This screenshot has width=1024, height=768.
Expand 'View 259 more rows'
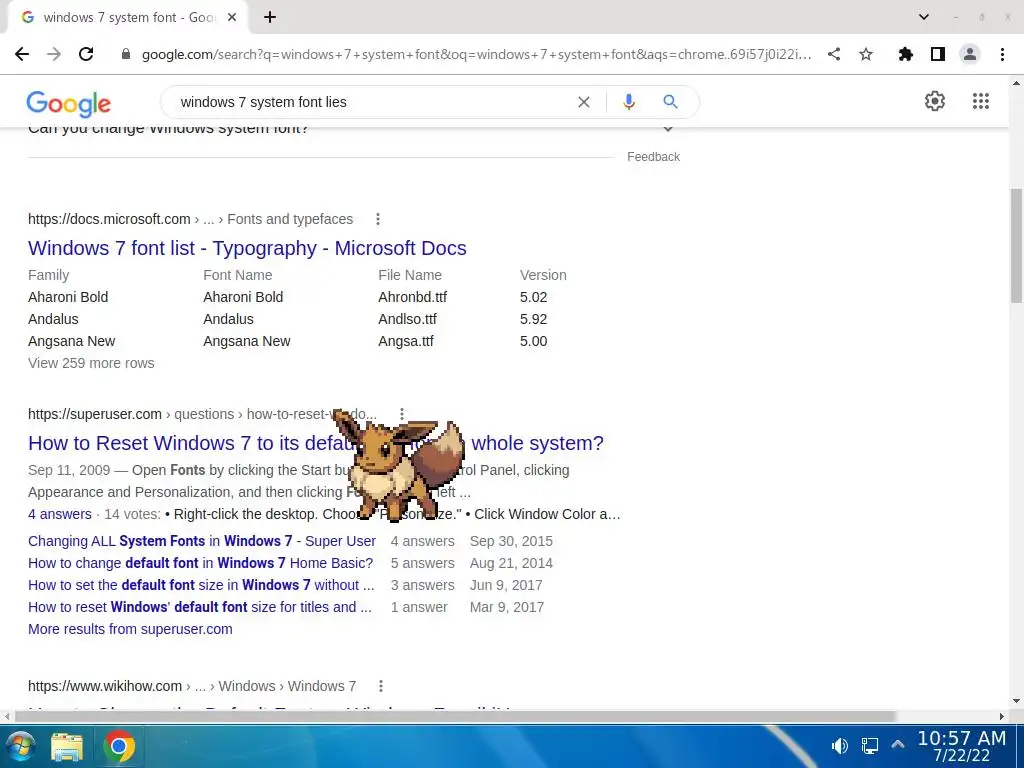point(91,363)
